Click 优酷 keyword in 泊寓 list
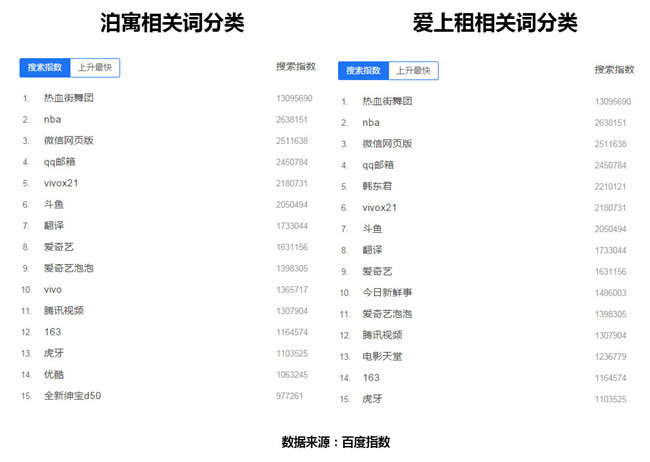Screen dimensions: 650x462 coord(54,374)
